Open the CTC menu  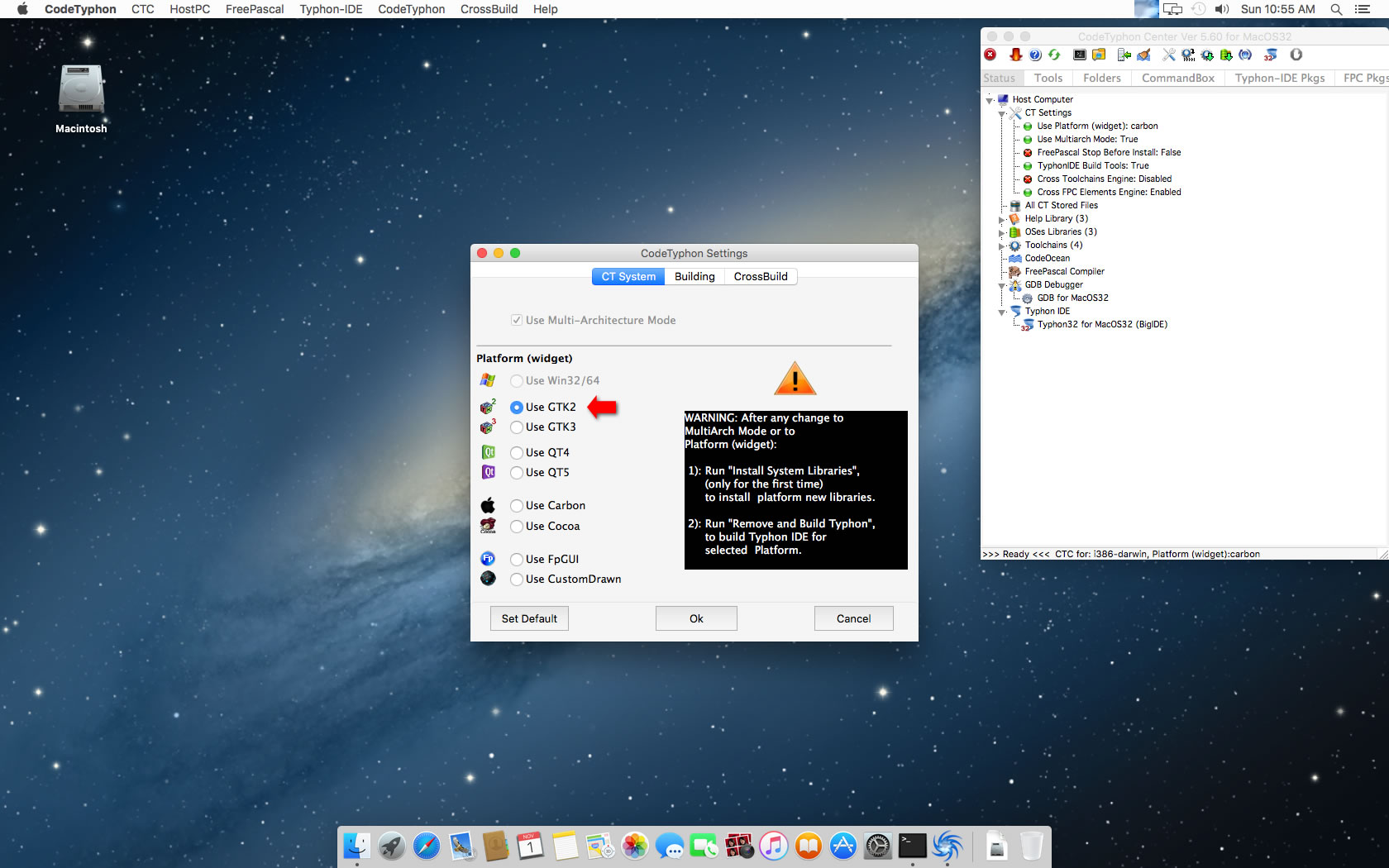coord(143,9)
